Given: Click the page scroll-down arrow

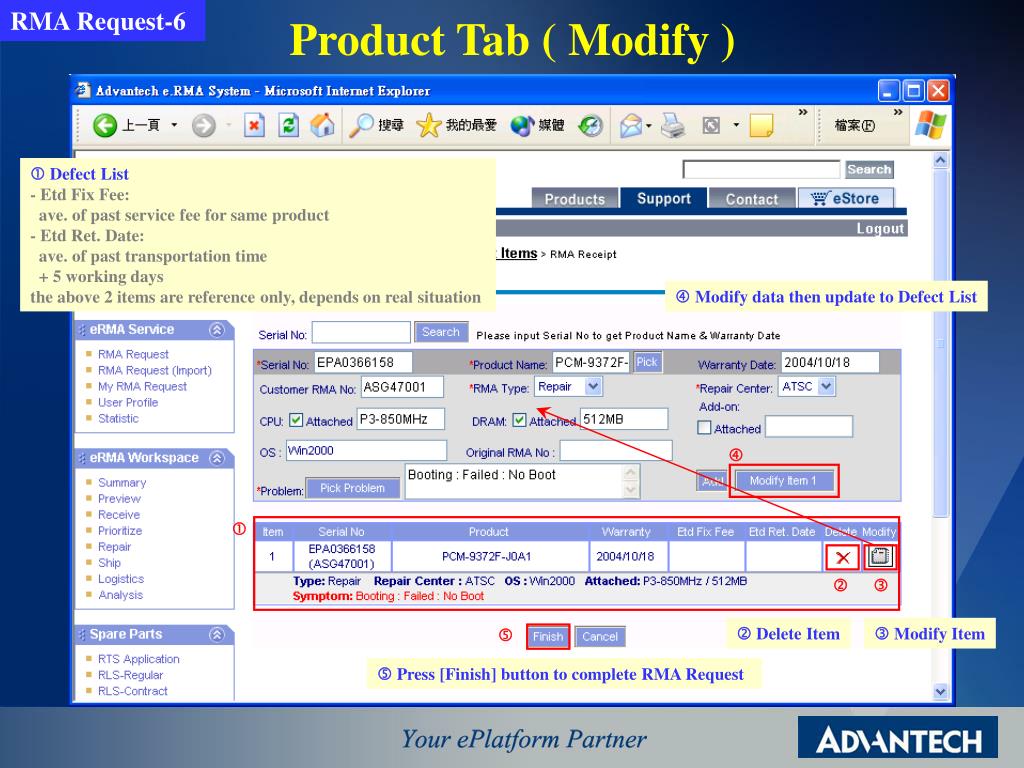Looking at the screenshot, I should pos(940,692).
